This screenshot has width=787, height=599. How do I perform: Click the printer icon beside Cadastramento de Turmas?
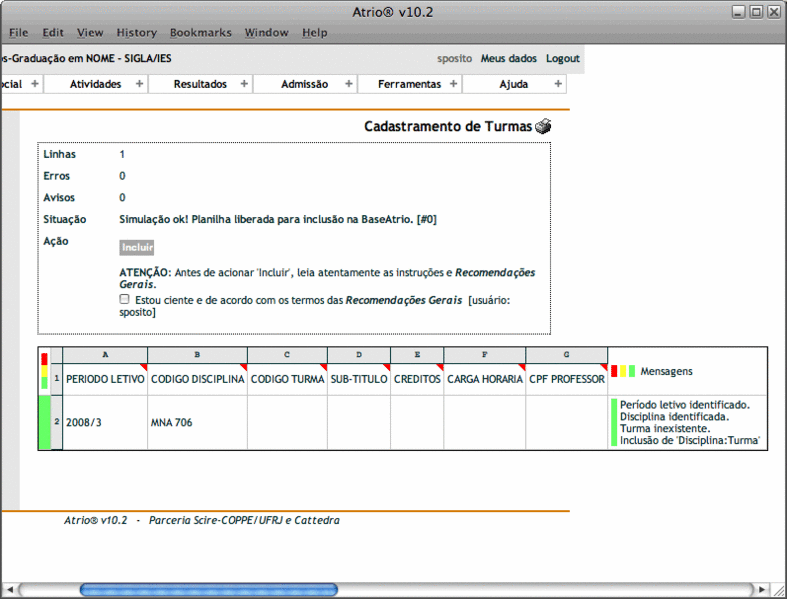[543, 127]
